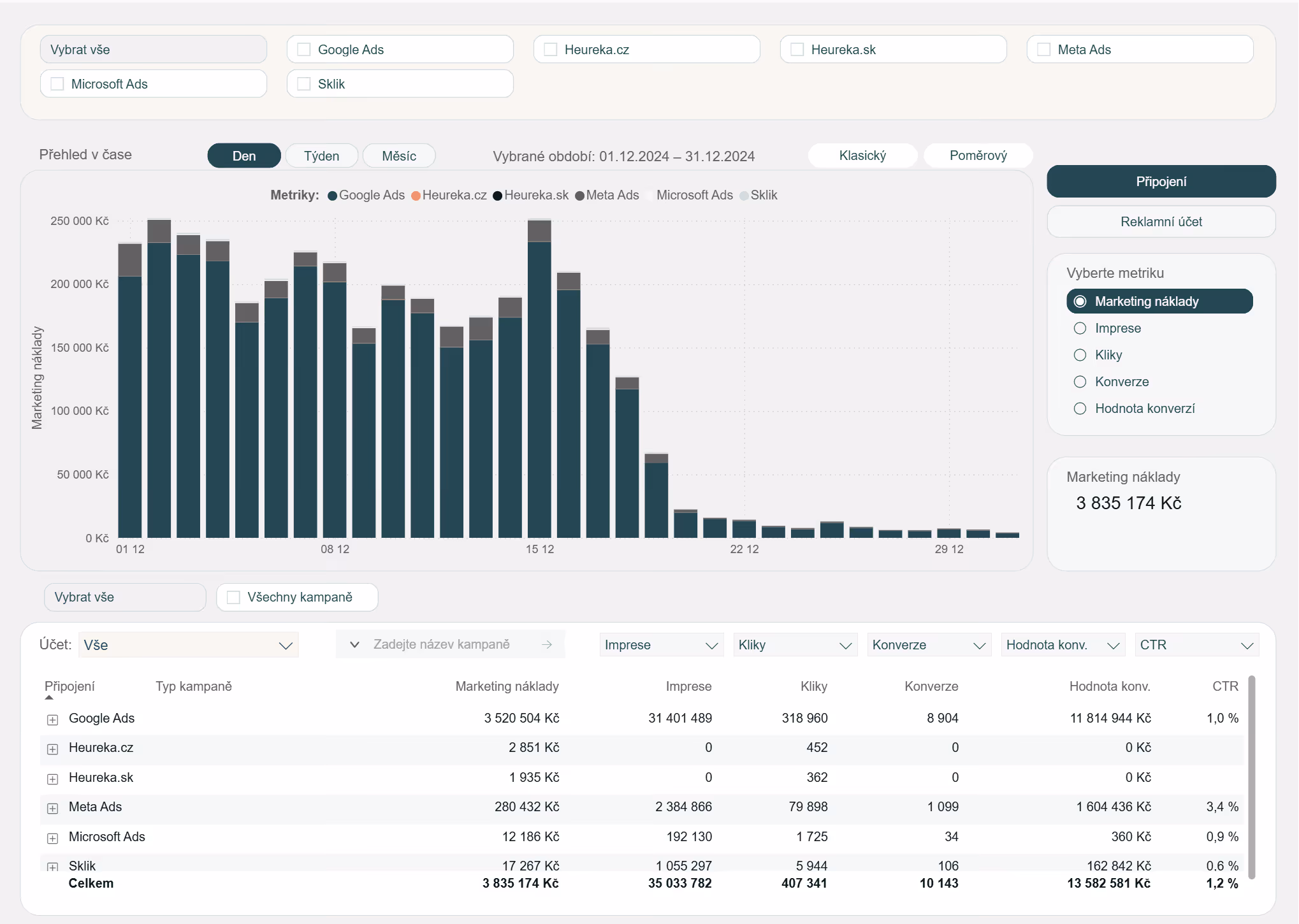The height and width of the screenshot is (924, 1299).
Task: Expand the Sklik table row
Action: click(53, 867)
